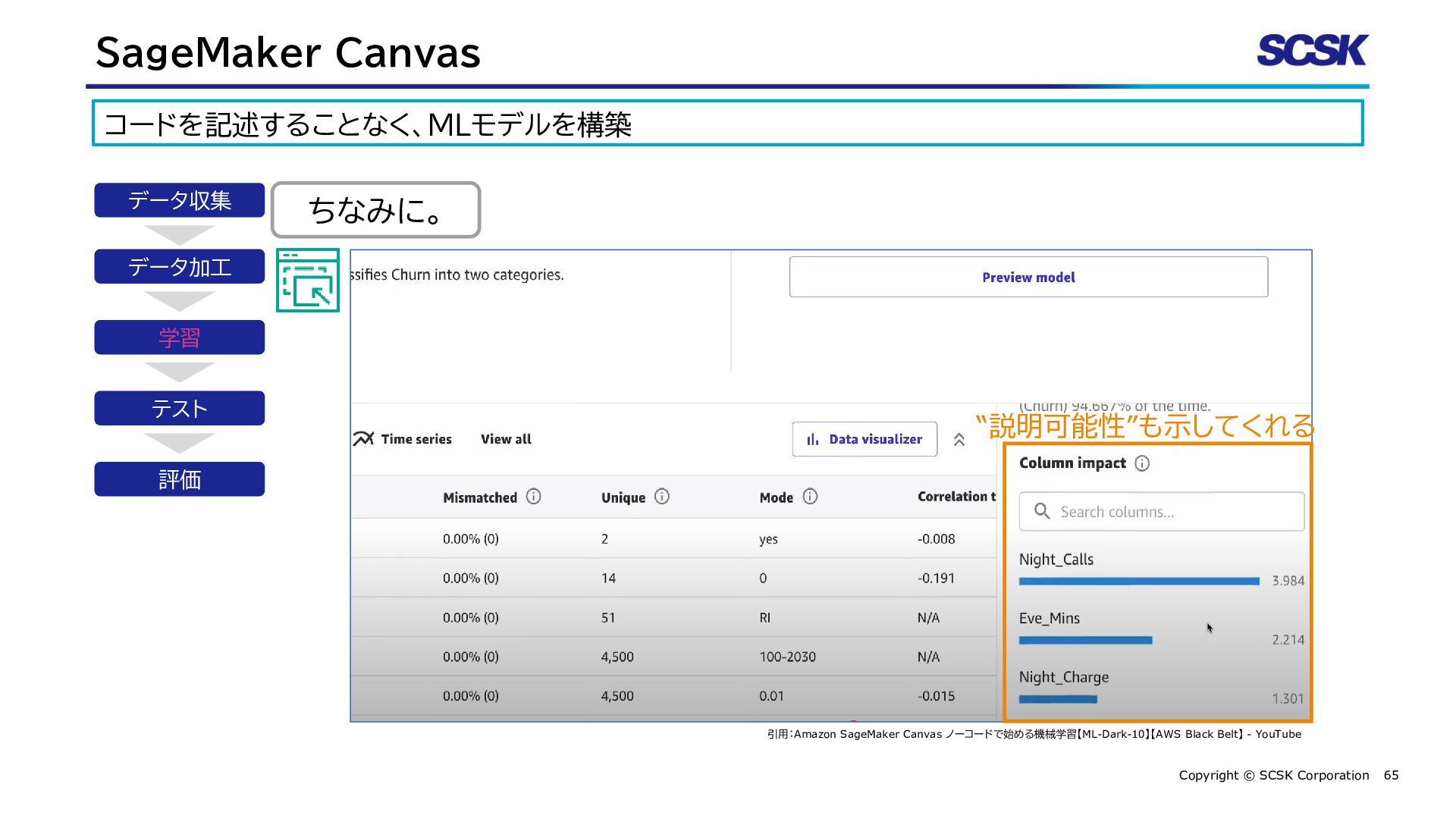This screenshot has width=1456, height=819.
Task: Click the Mode cell reading yes
Action: pos(768,539)
